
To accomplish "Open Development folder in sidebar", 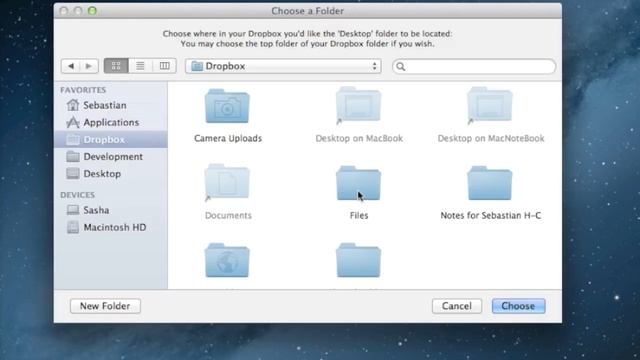I will coord(111,157).
